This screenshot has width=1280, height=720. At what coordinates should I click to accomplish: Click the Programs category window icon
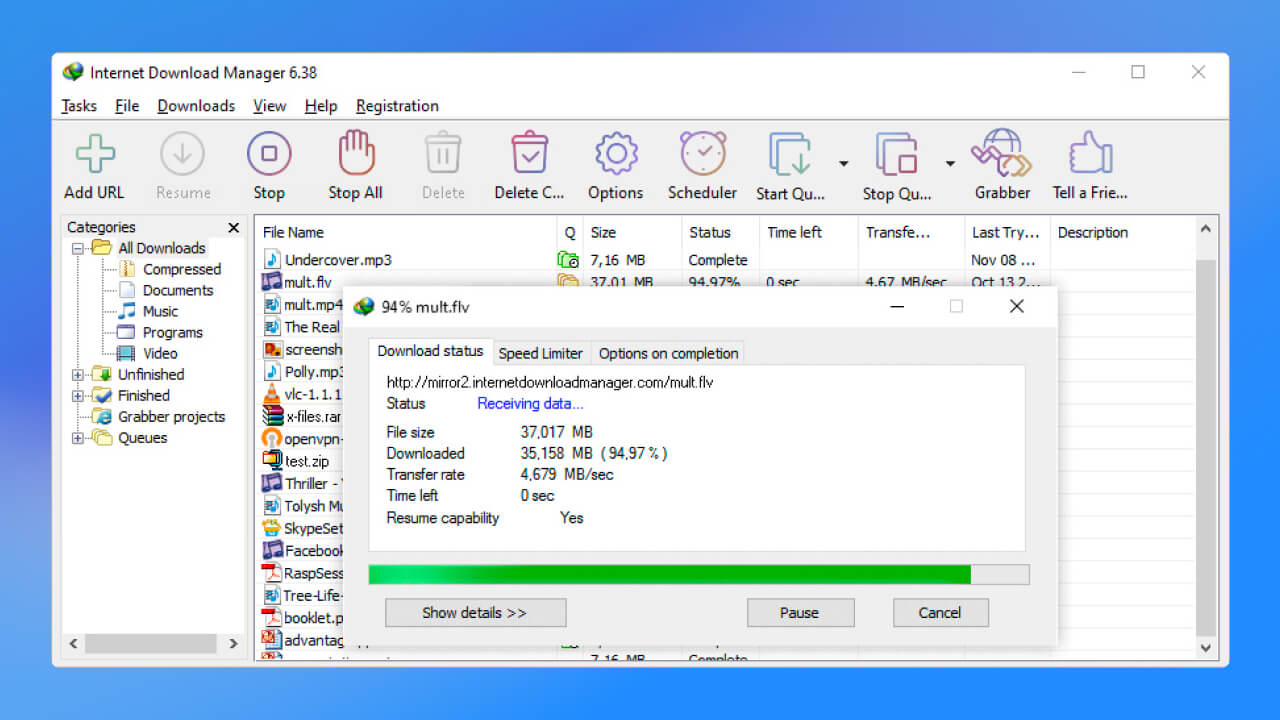click(126, 332)
